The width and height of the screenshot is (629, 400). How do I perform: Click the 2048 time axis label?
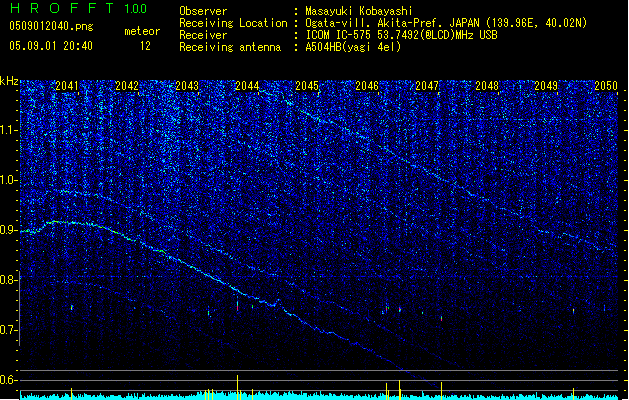click(x=487, y=86)
